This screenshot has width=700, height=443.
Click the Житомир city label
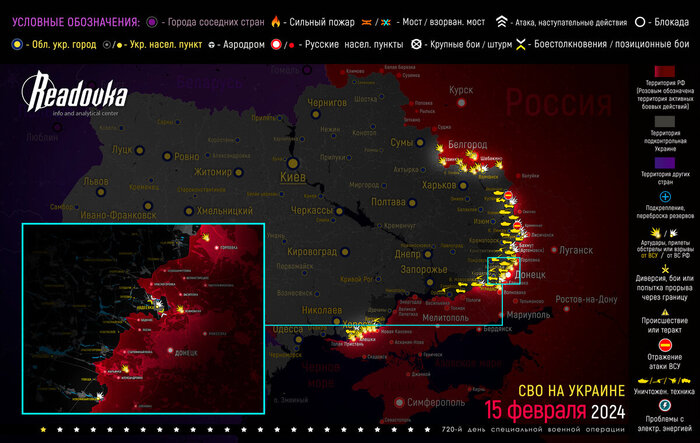pyautogui.click(x=212, y=172)
